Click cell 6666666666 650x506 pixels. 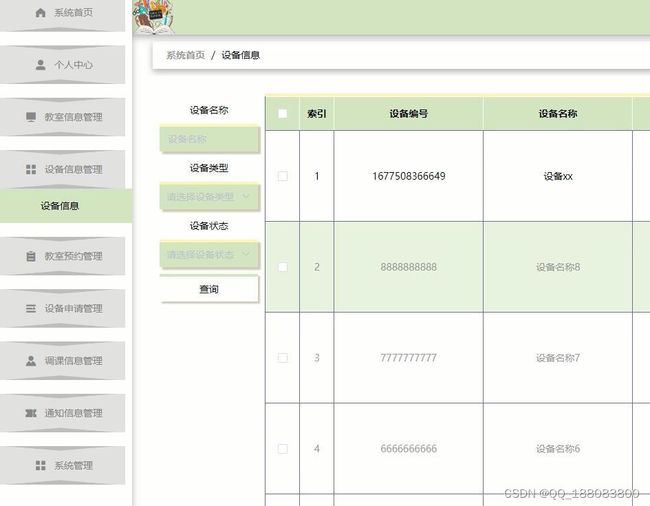click(408, 448)
